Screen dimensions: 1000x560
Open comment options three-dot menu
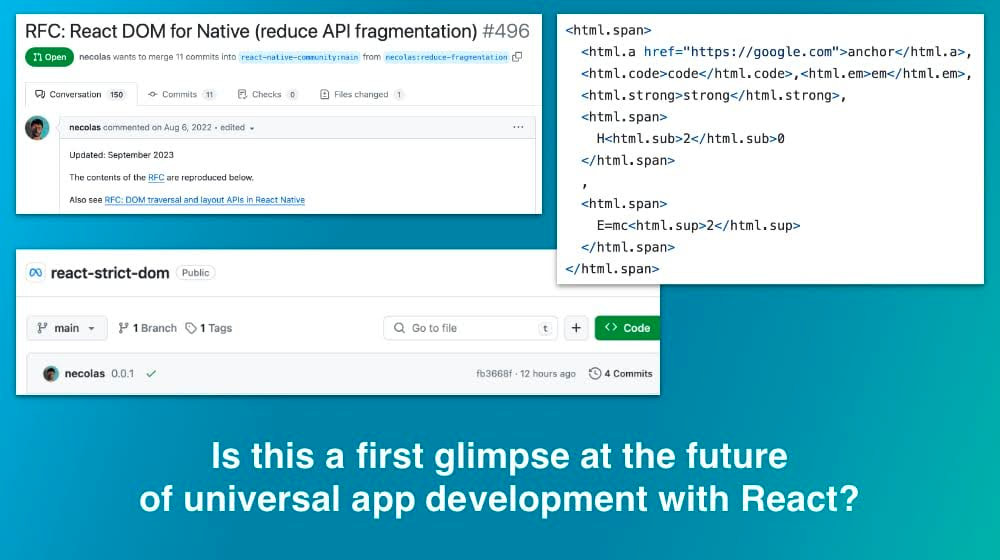[518, 127]
